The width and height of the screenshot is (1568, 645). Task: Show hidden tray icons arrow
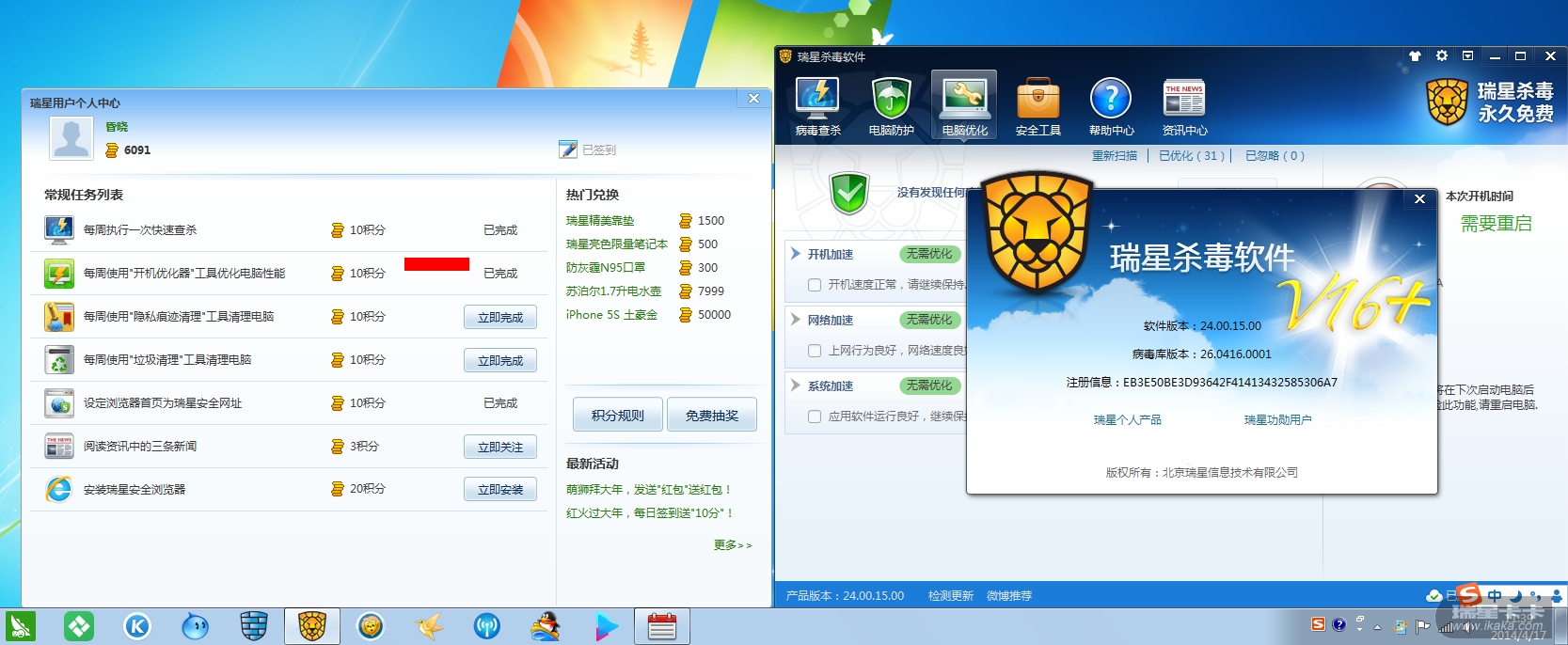(x=1377, y=626)
